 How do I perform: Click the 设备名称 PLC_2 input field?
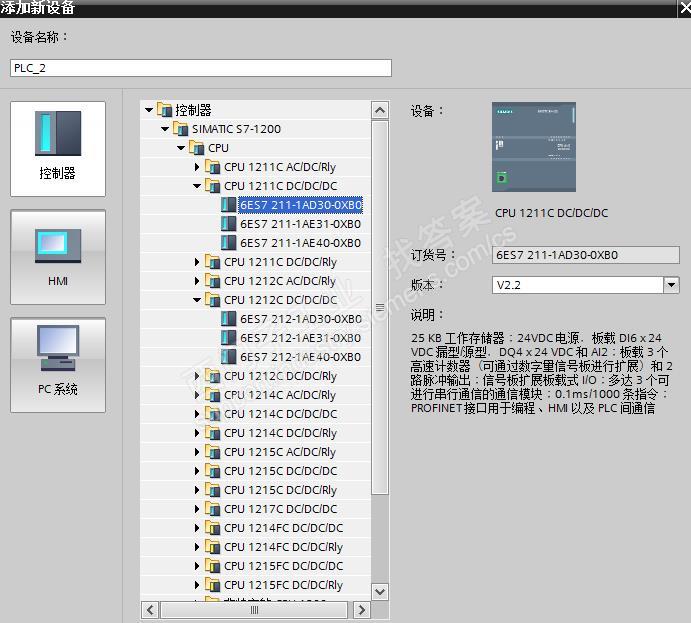coord(201,68)
